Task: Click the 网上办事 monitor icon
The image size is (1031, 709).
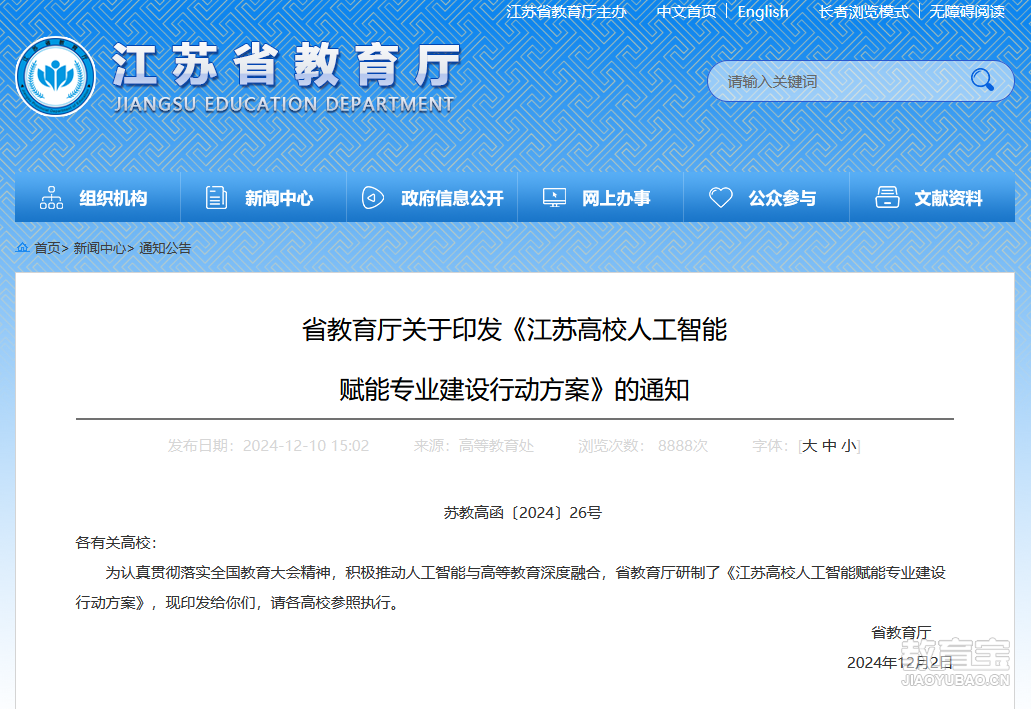Action: point(554,197)
